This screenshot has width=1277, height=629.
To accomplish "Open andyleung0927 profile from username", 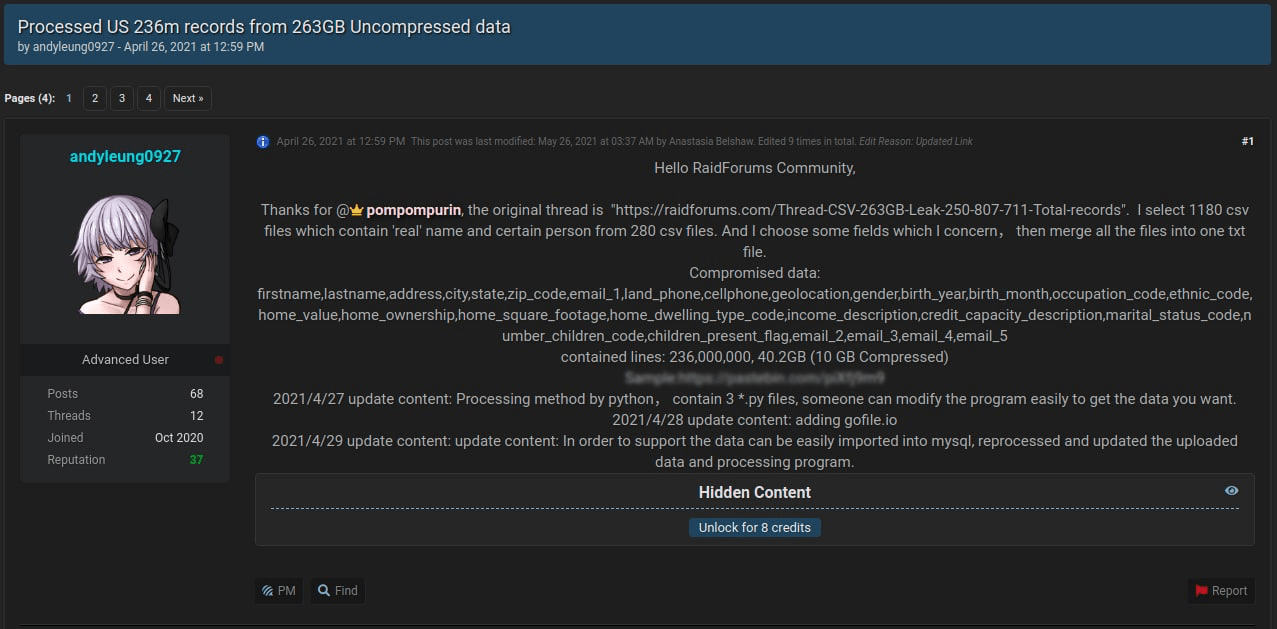I will [x=125, y=157].
